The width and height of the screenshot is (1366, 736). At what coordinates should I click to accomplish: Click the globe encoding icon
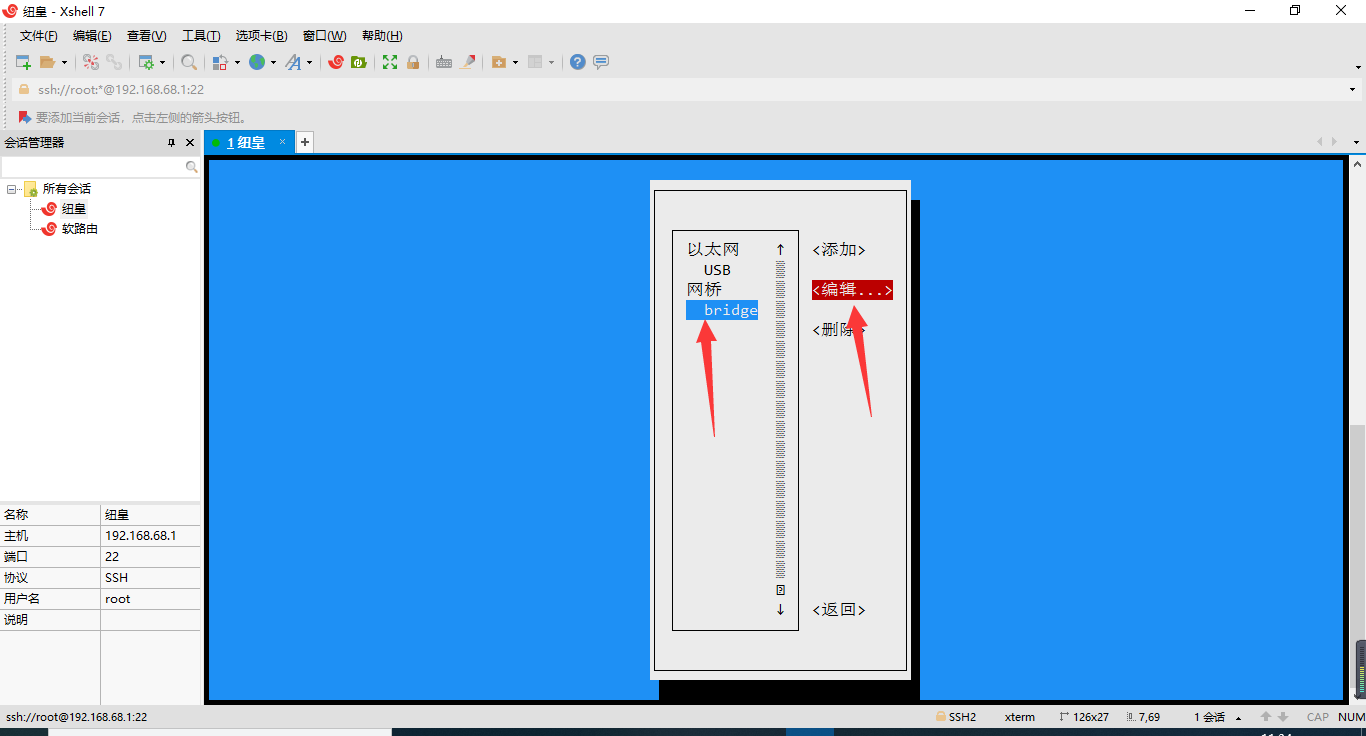point(257,62)
